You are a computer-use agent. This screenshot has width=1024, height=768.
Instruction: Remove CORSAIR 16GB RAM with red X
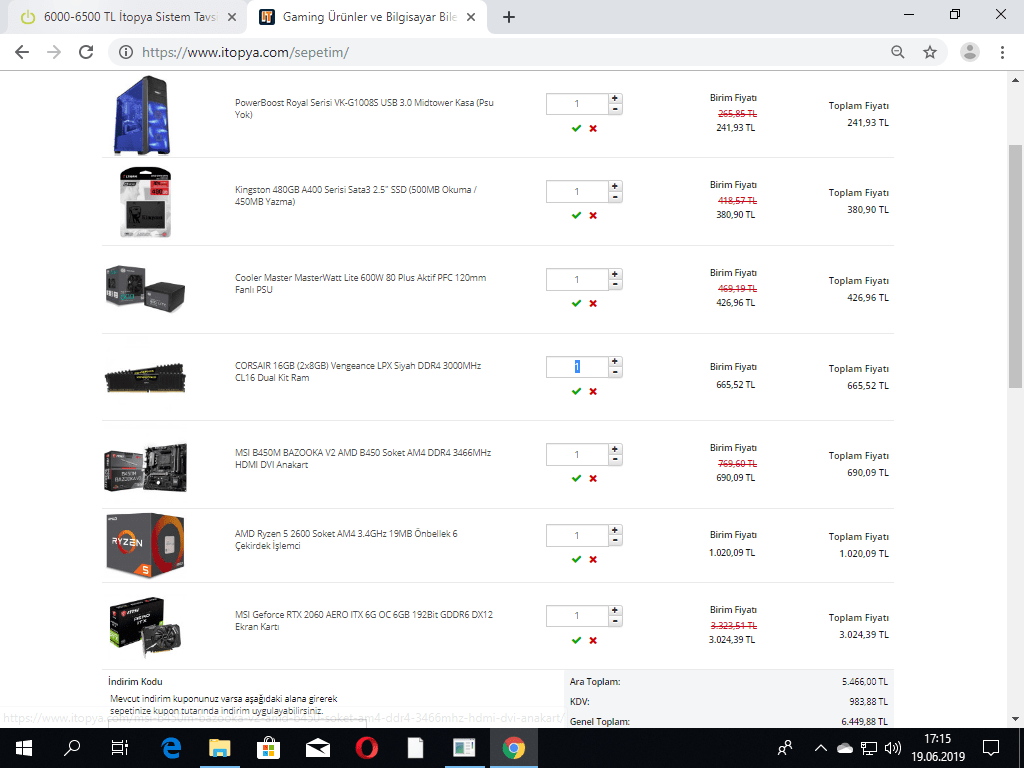(x=593, y=391)
